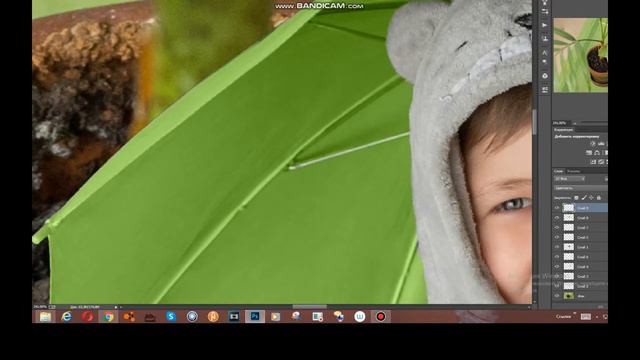Open the dark filmstrip taskbar application
The width and height of the screenshot is (640, 360).
point(234,316)
